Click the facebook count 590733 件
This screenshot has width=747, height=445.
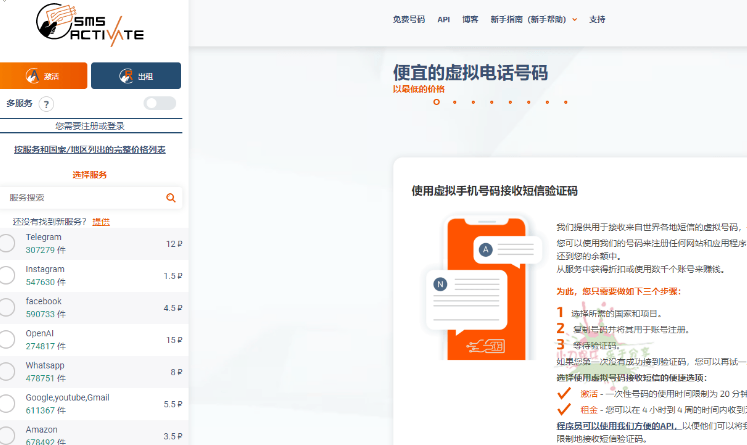pyautogui.click(x=46, y=314)
